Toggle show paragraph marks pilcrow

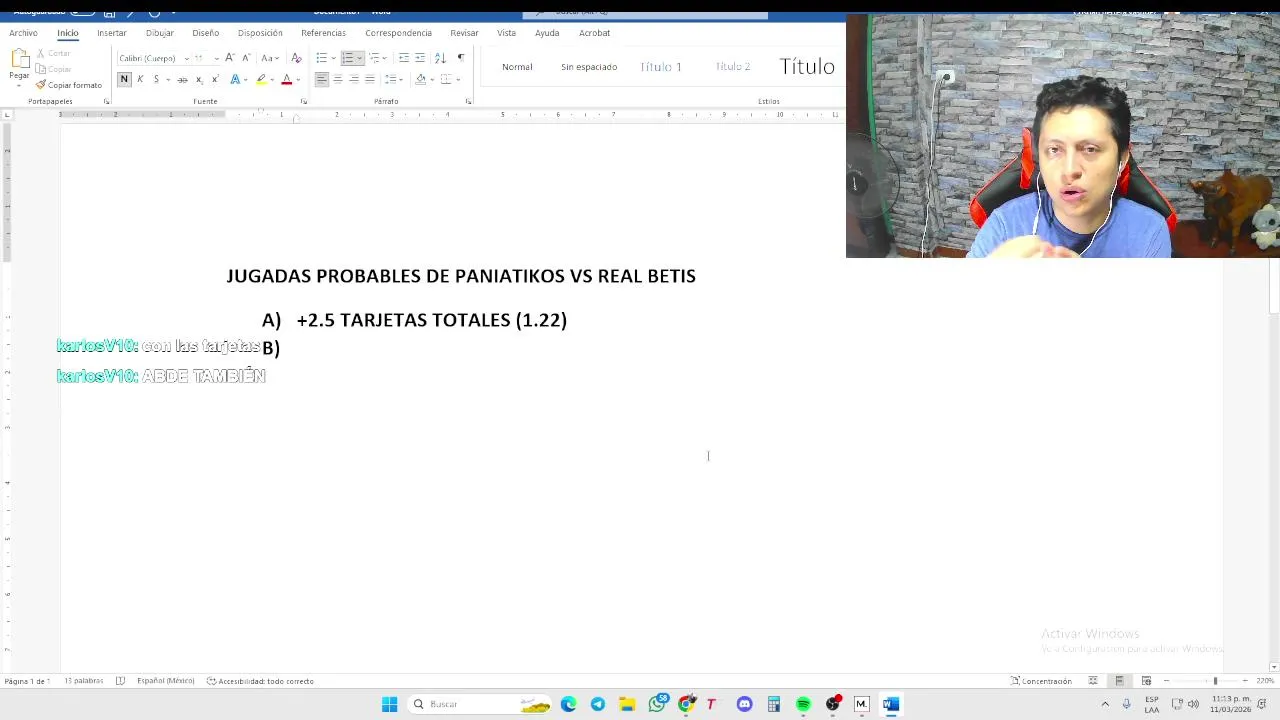pyautogui.click(x=461, y=58)
